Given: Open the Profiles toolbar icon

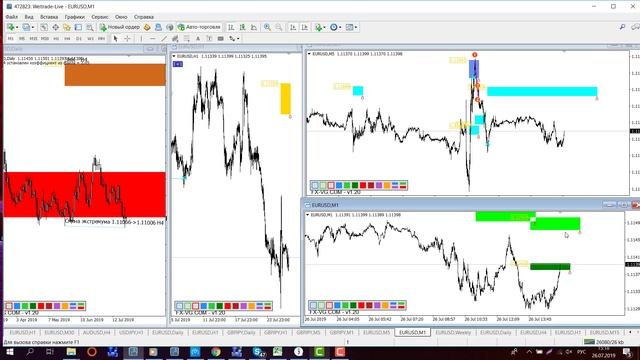Looking at the screenshot, I should click(26, 27).
